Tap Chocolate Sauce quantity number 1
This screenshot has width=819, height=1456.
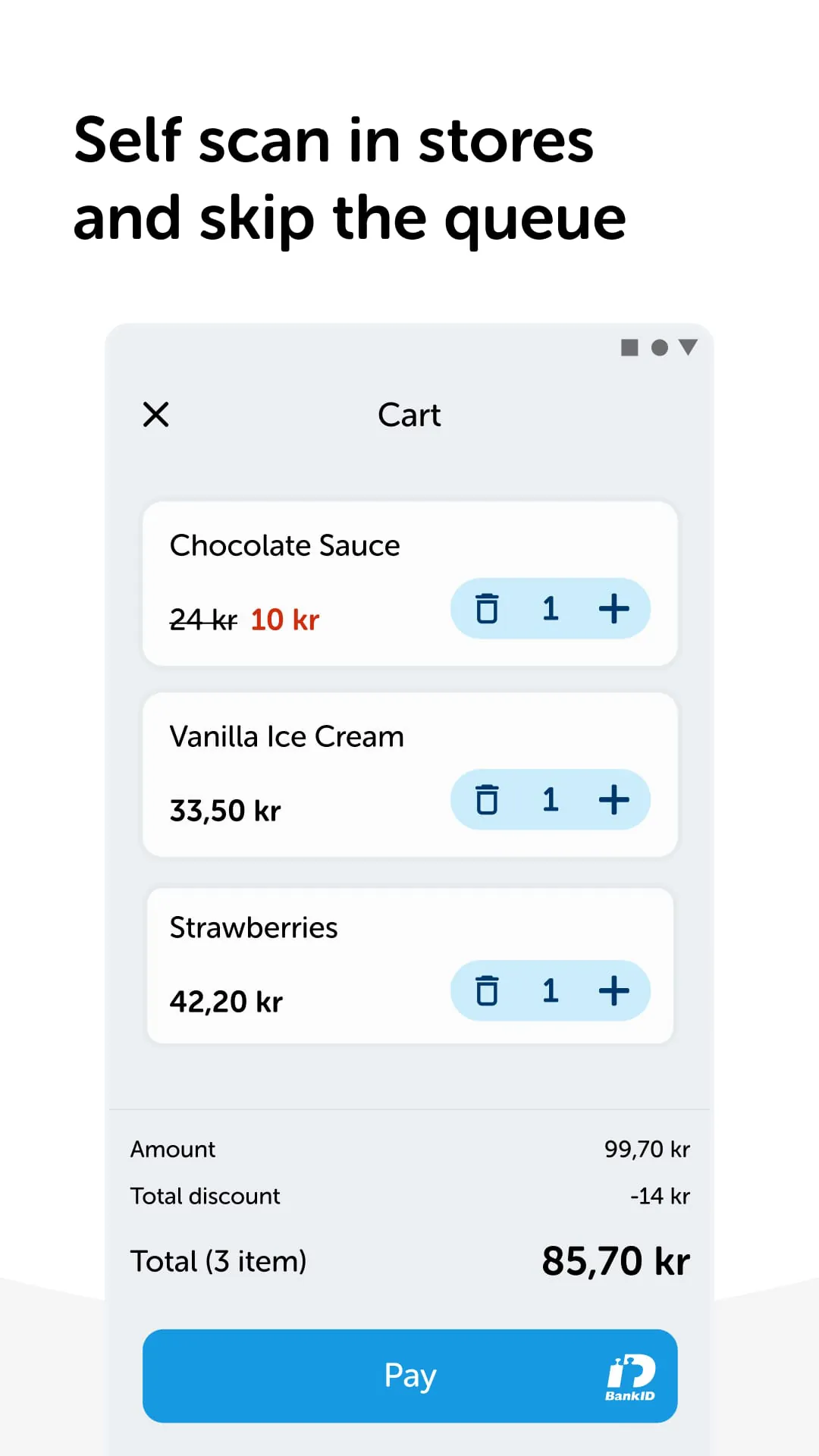click(551, 608)
